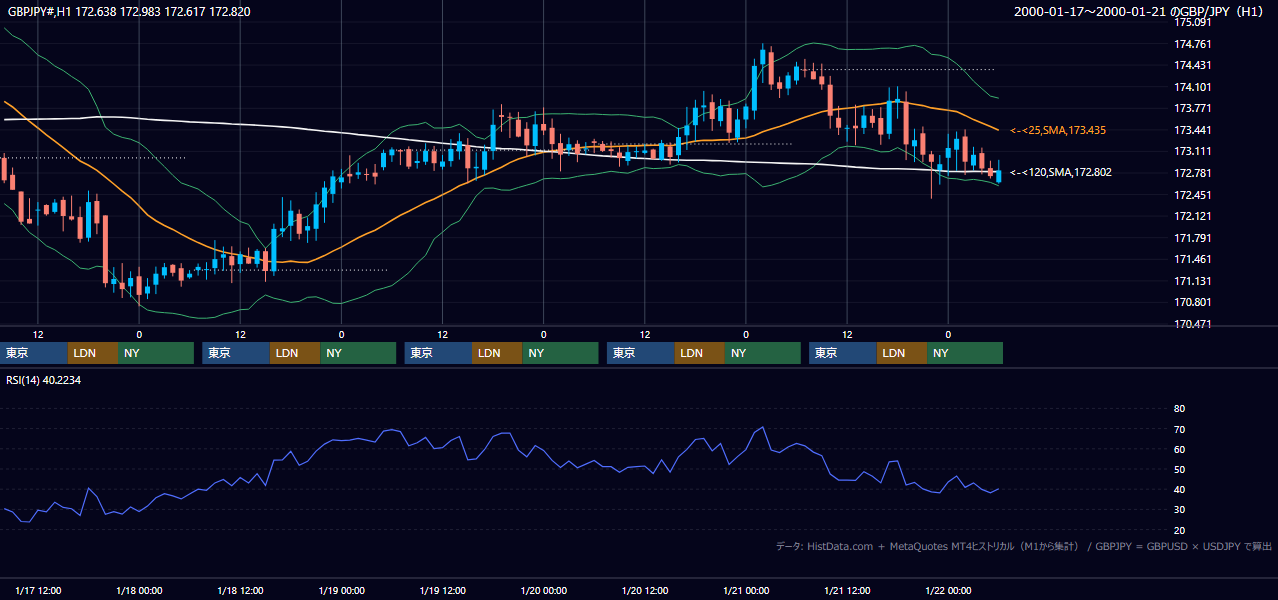
Task: Click the leftmost 東京 session block
Action: click(x=34, y=353)
